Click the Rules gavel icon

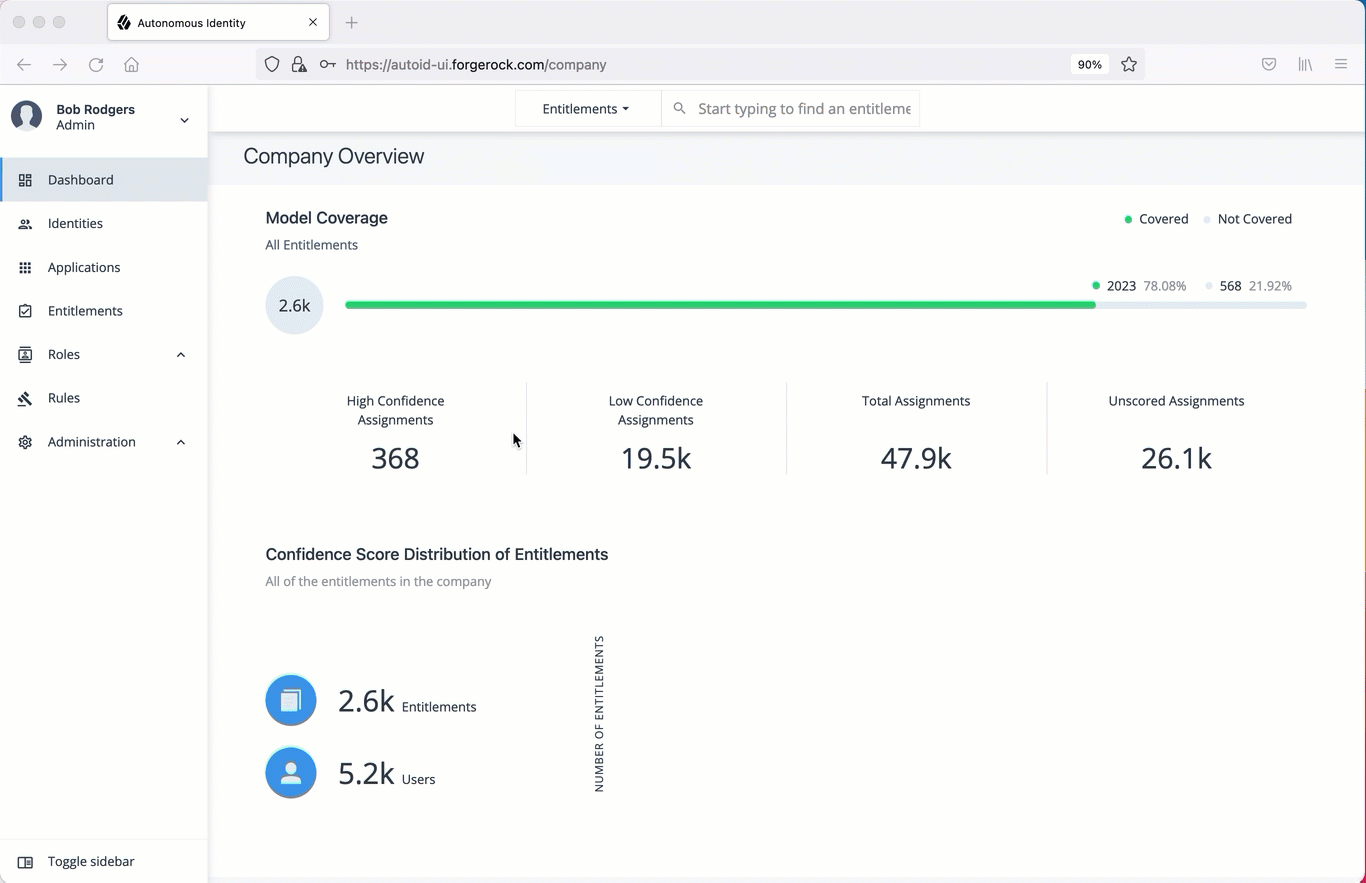tap(26, 398)
